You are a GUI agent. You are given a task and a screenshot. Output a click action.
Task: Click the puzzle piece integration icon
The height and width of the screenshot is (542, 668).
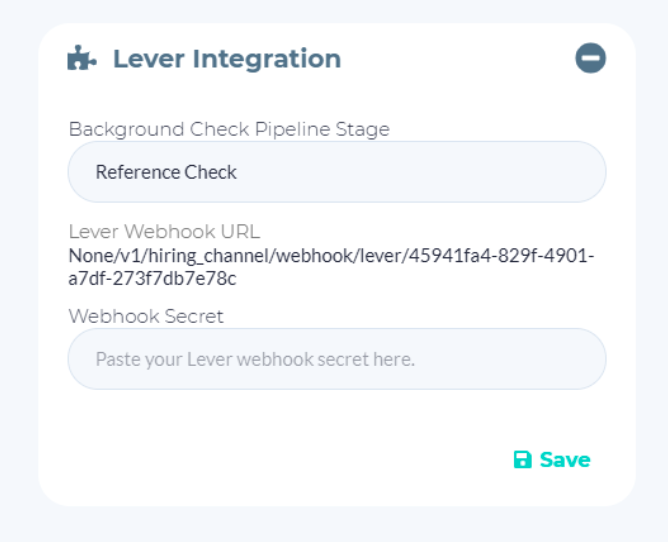(82, 58)
